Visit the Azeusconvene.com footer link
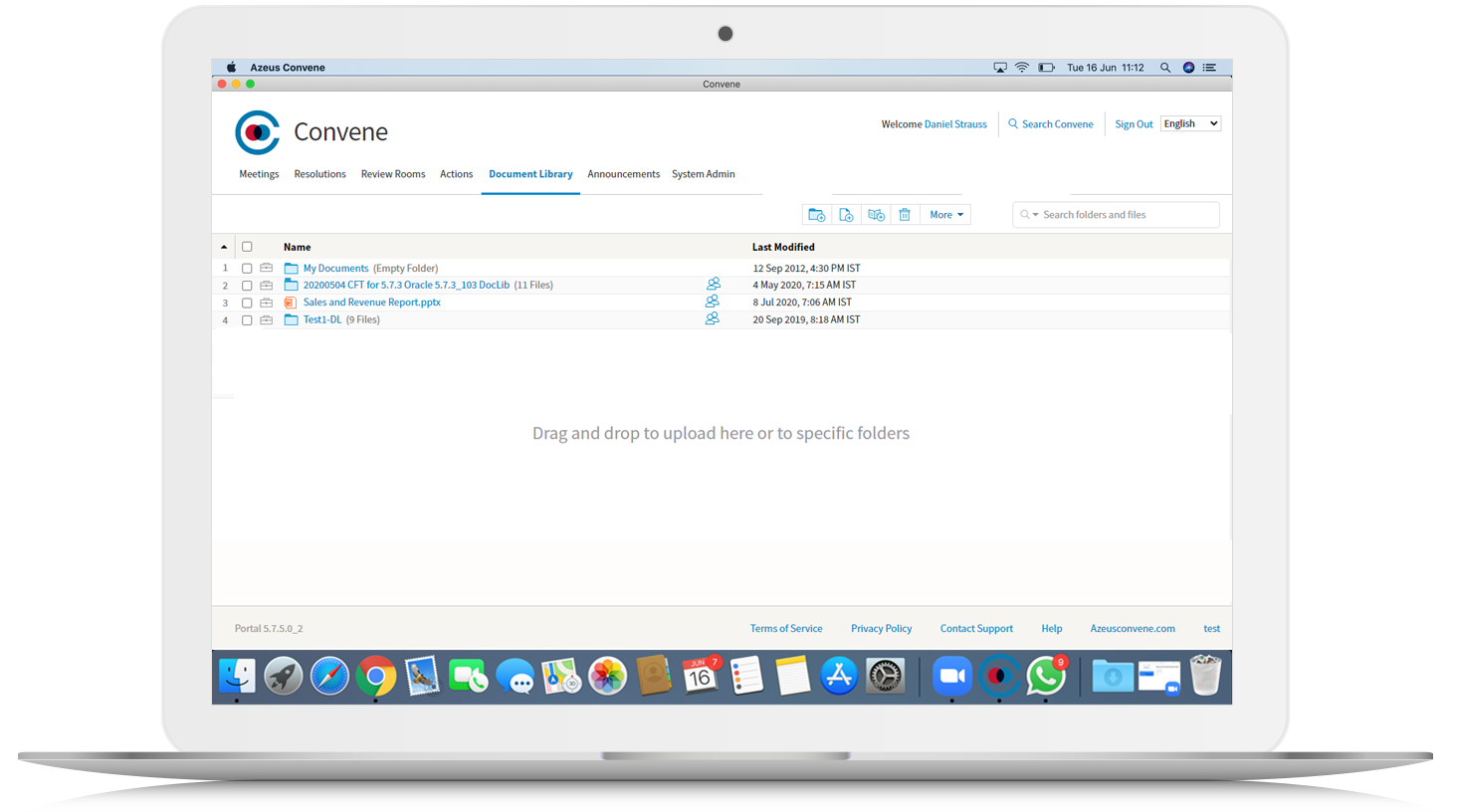This screenshot has height=812, width=1457. coord(1133,629)
